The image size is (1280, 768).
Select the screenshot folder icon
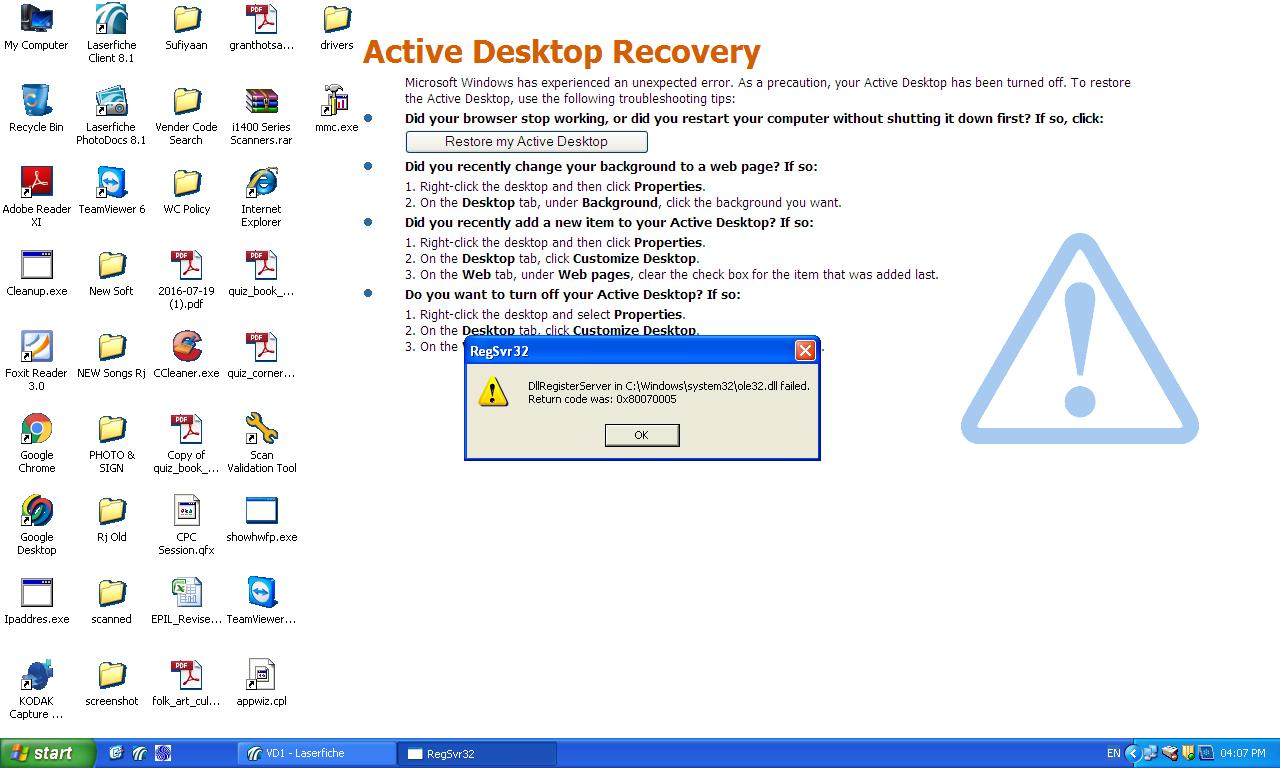[111, 684]
